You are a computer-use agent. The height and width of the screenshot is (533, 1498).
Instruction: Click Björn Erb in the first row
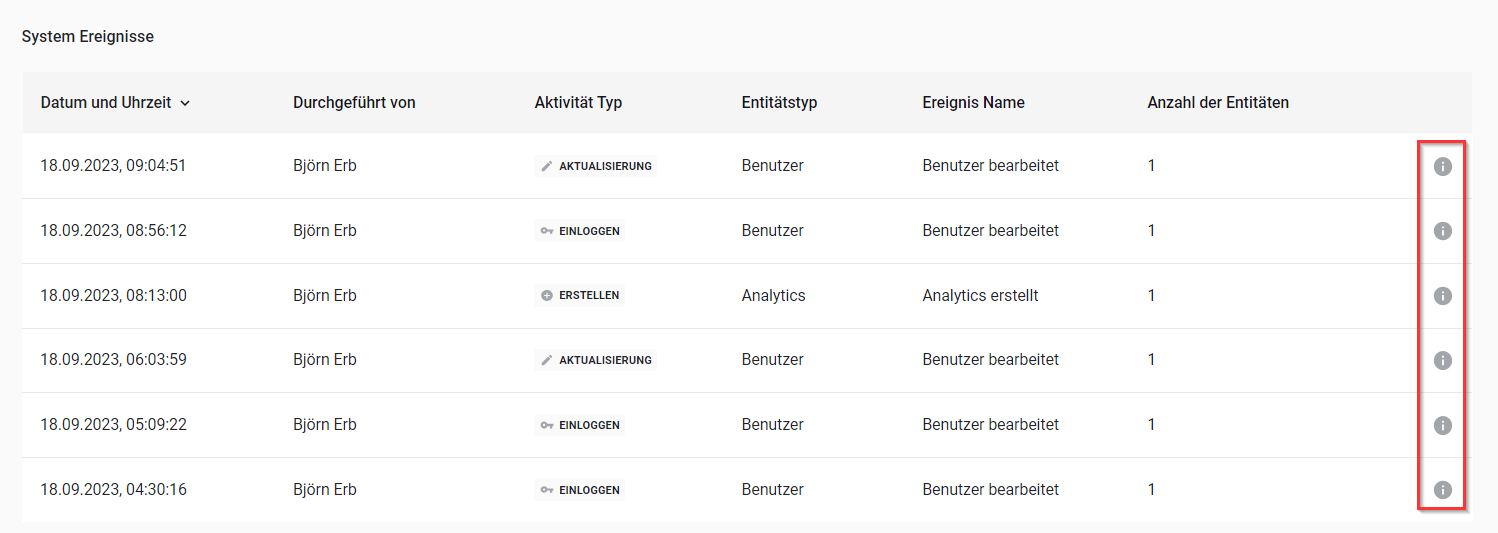[x=324, y=165]
